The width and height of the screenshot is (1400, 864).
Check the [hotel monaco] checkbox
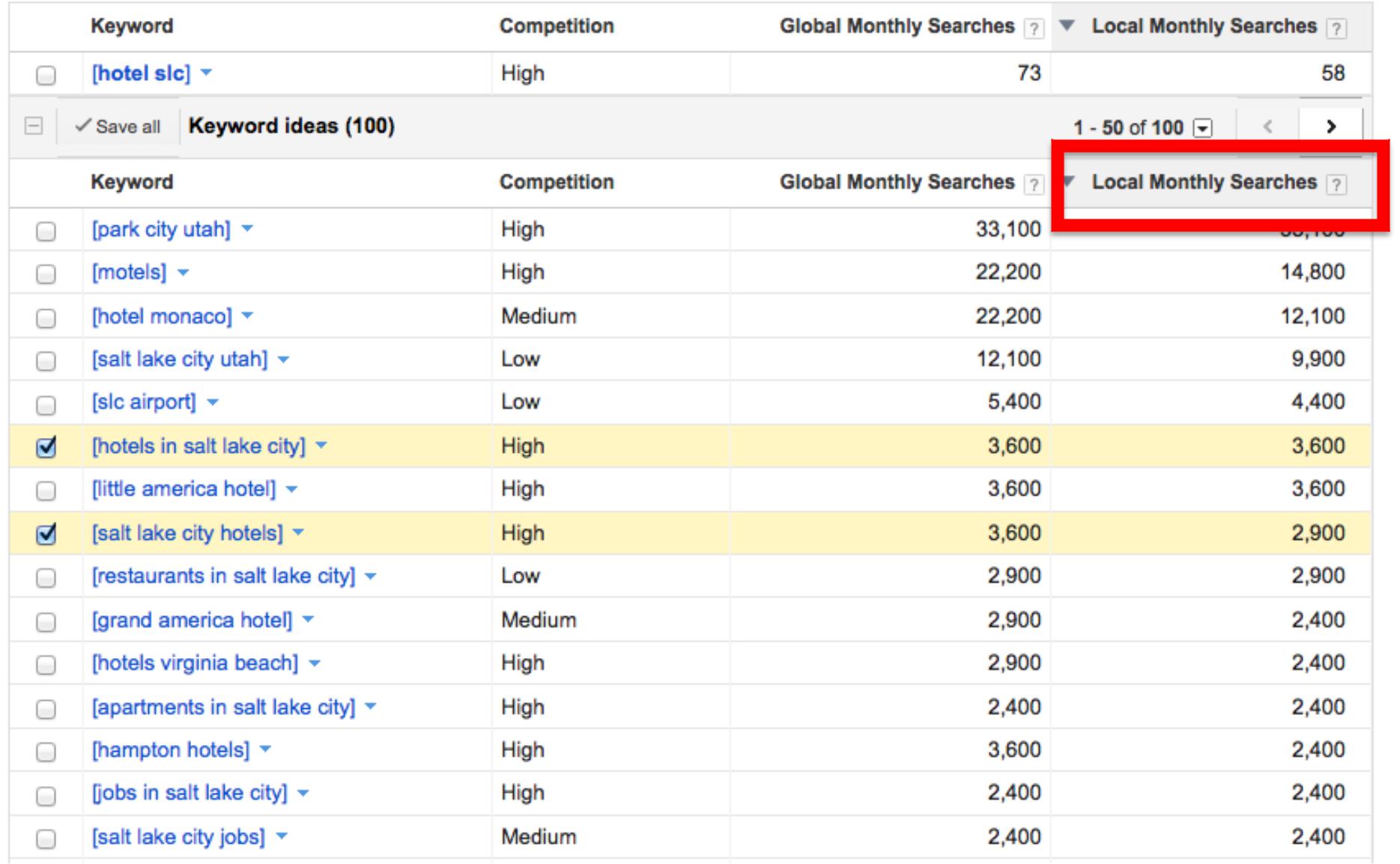[46, 317]
